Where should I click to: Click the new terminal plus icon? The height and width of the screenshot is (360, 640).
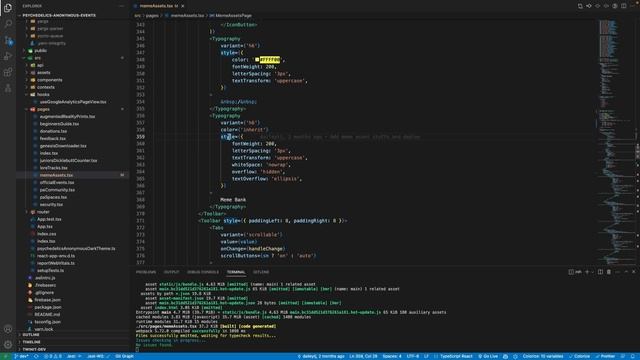coord(587,272)
